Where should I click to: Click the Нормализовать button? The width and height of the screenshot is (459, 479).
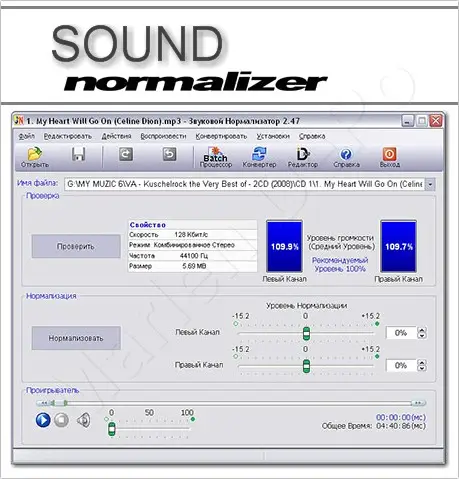[76, 338]
